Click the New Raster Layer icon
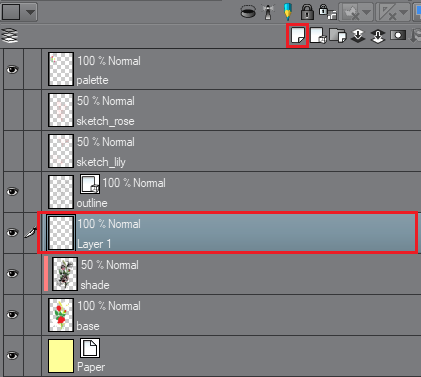This screenshot has height=377, width=421. [297, 35]
